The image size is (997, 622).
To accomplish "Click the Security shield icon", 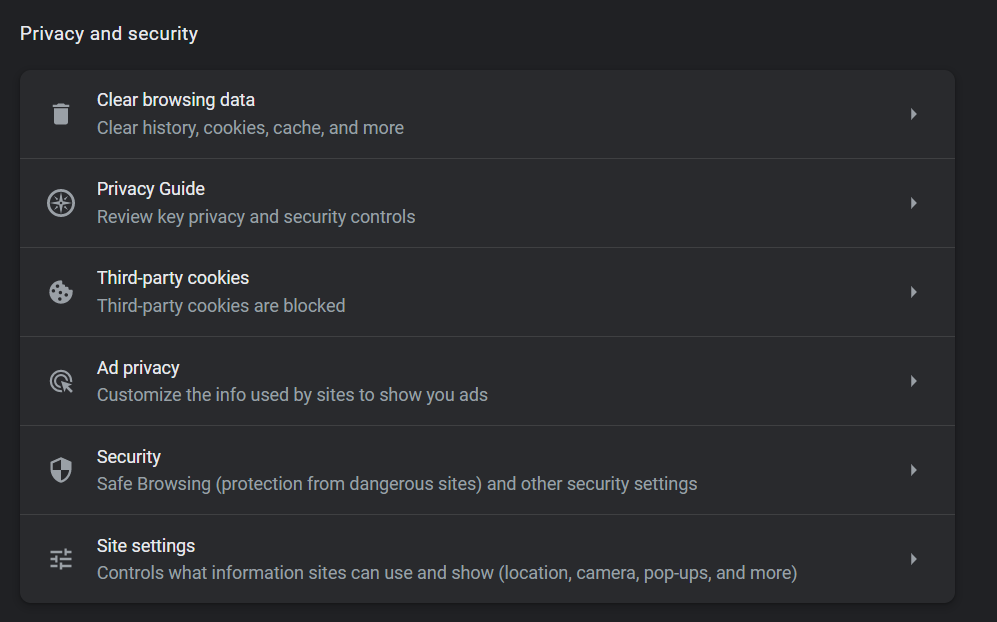I will pos(61,470).
